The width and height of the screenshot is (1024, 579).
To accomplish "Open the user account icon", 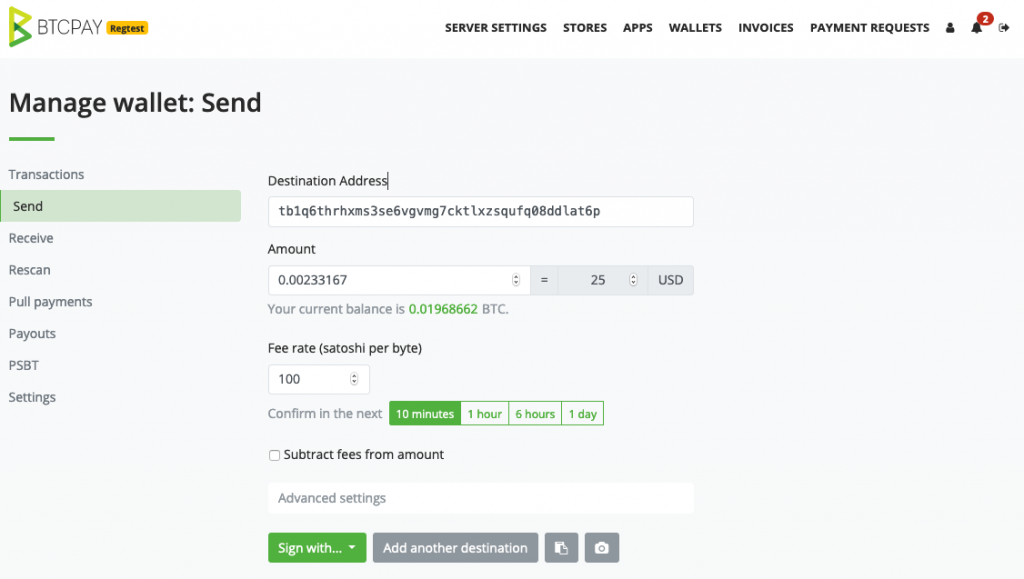I will click(950, 27).
